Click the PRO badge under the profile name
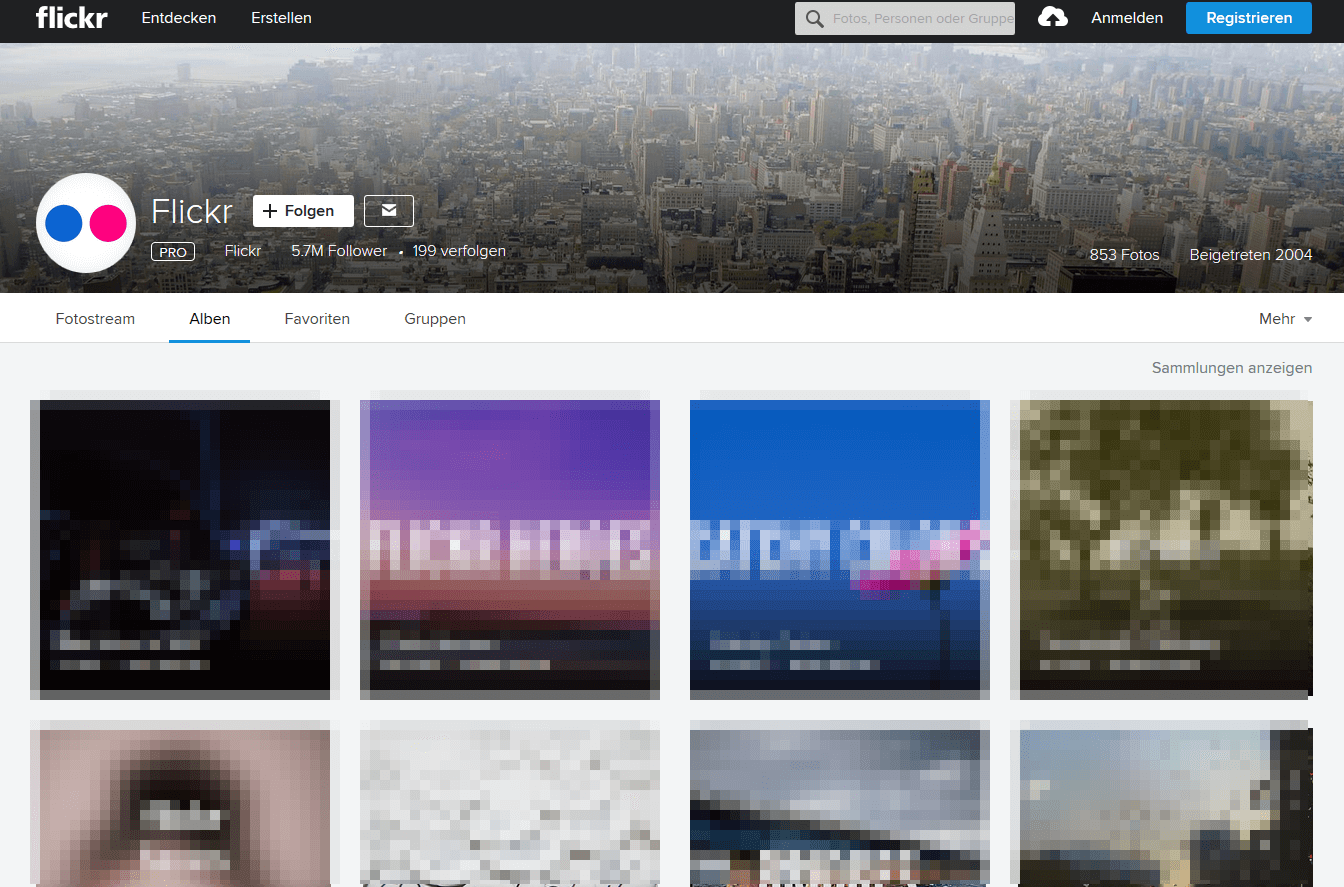 coord(173,252)
